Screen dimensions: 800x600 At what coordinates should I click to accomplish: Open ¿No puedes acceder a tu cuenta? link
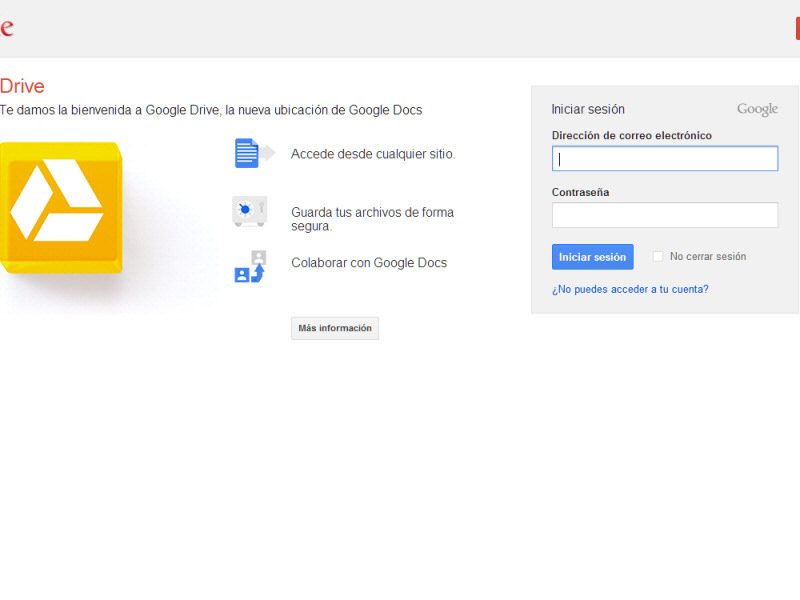(630, 289)
